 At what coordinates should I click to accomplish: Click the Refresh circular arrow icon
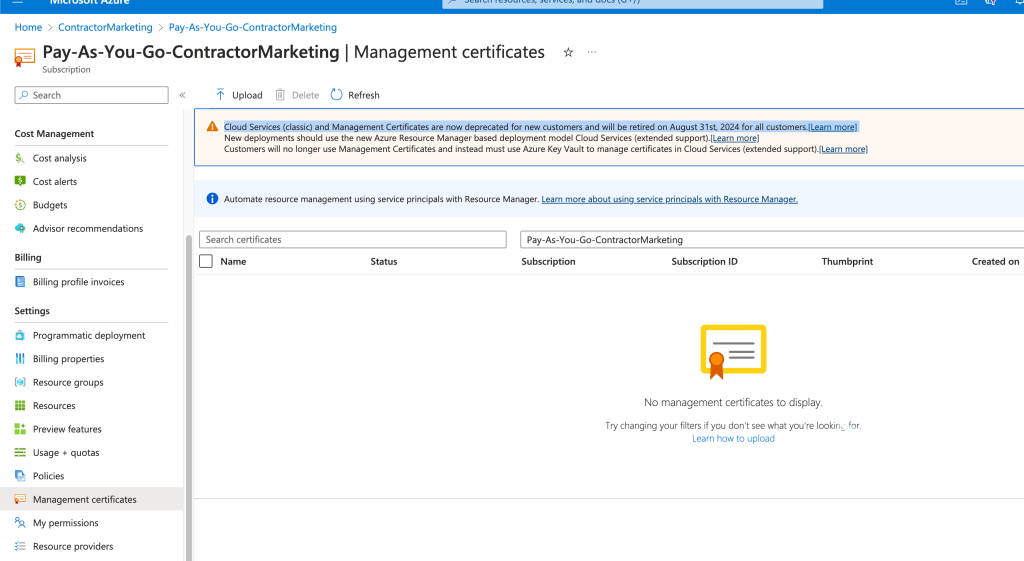tap(336, 95)
